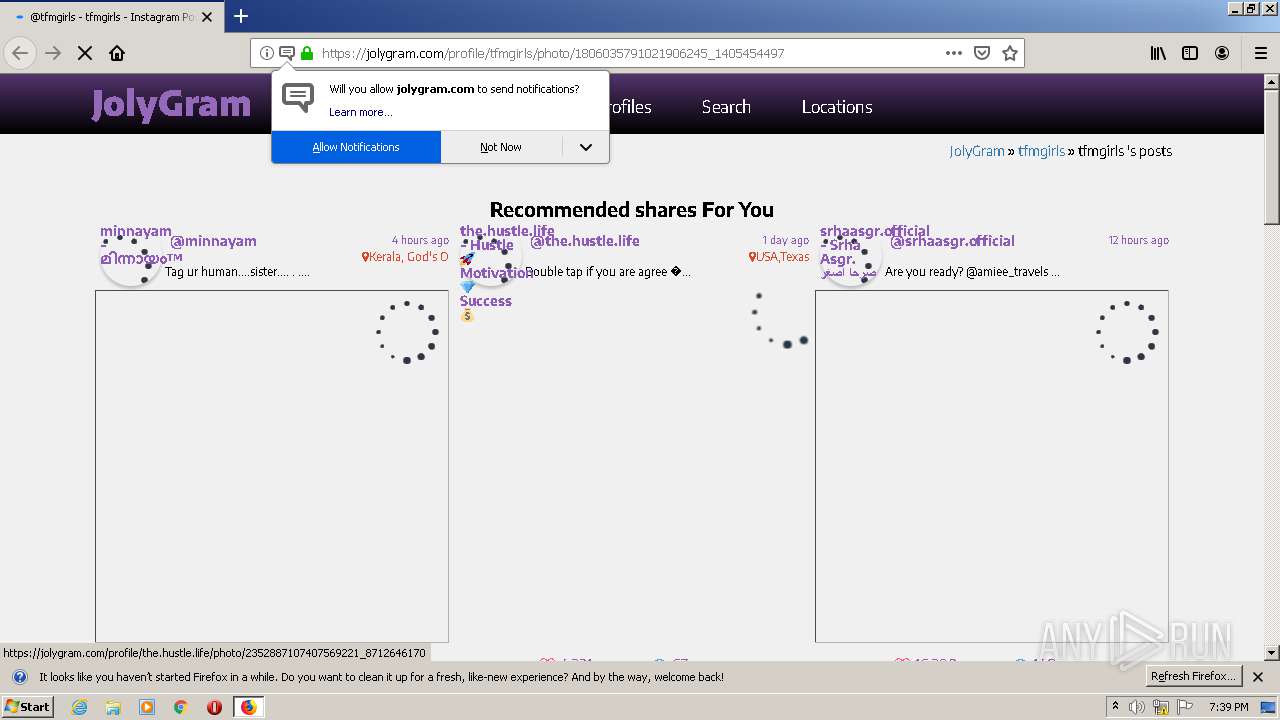Choose Not Now for notifications
Viewport: 1280px width, 720px height.
(x=501, y=147)
